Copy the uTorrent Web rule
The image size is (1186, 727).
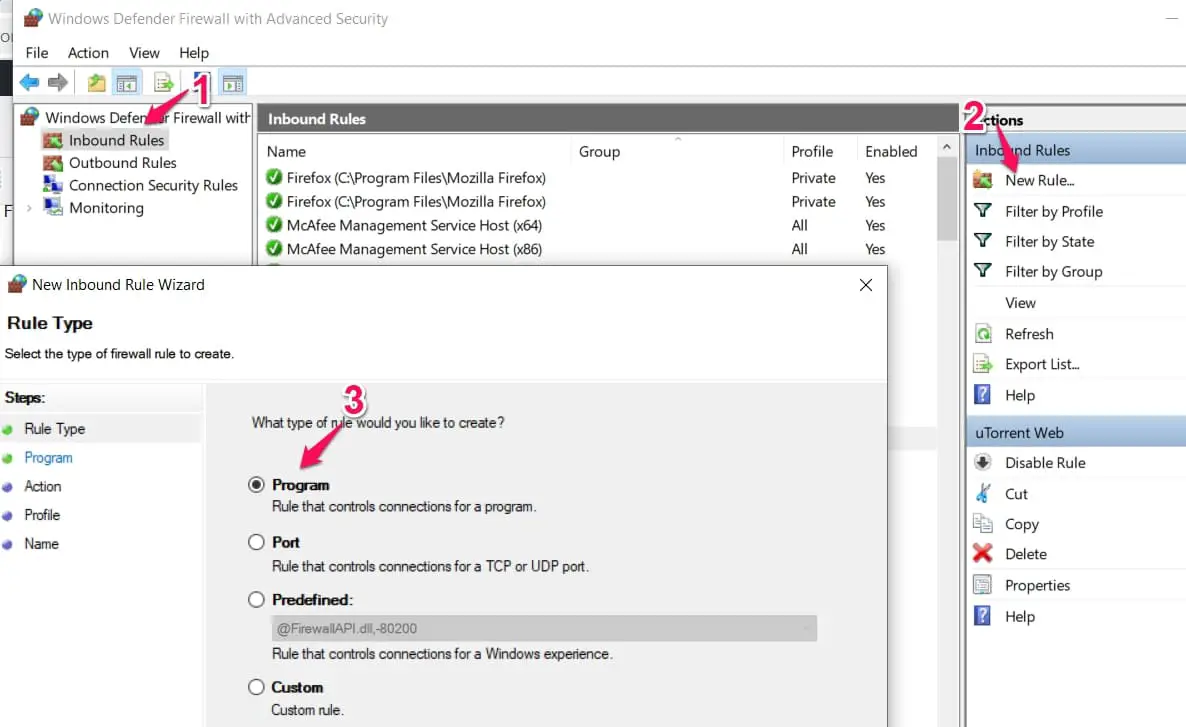pyautogui.click(x=1021, y=524)
